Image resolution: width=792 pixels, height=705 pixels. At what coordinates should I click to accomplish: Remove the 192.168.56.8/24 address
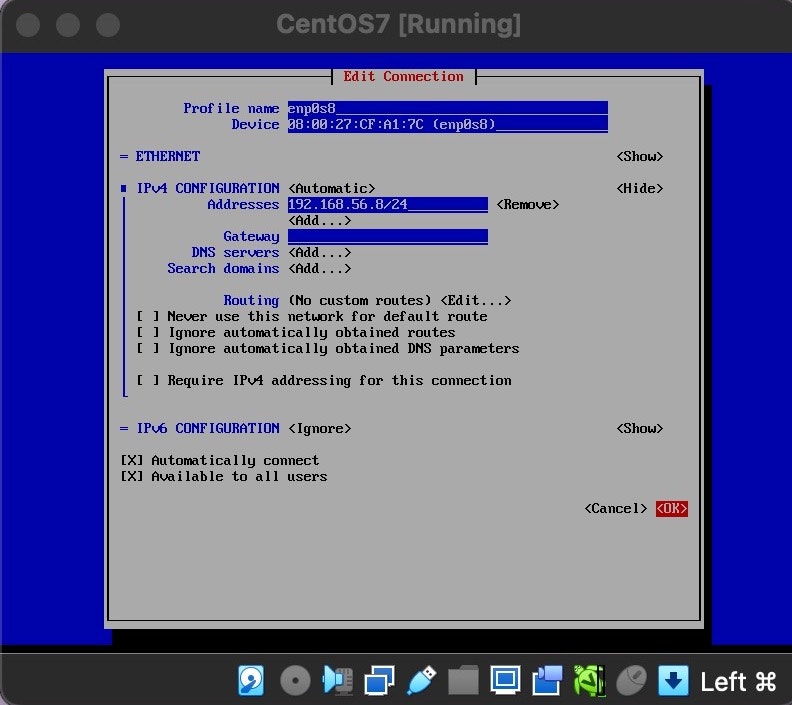[x=527, y=205]
